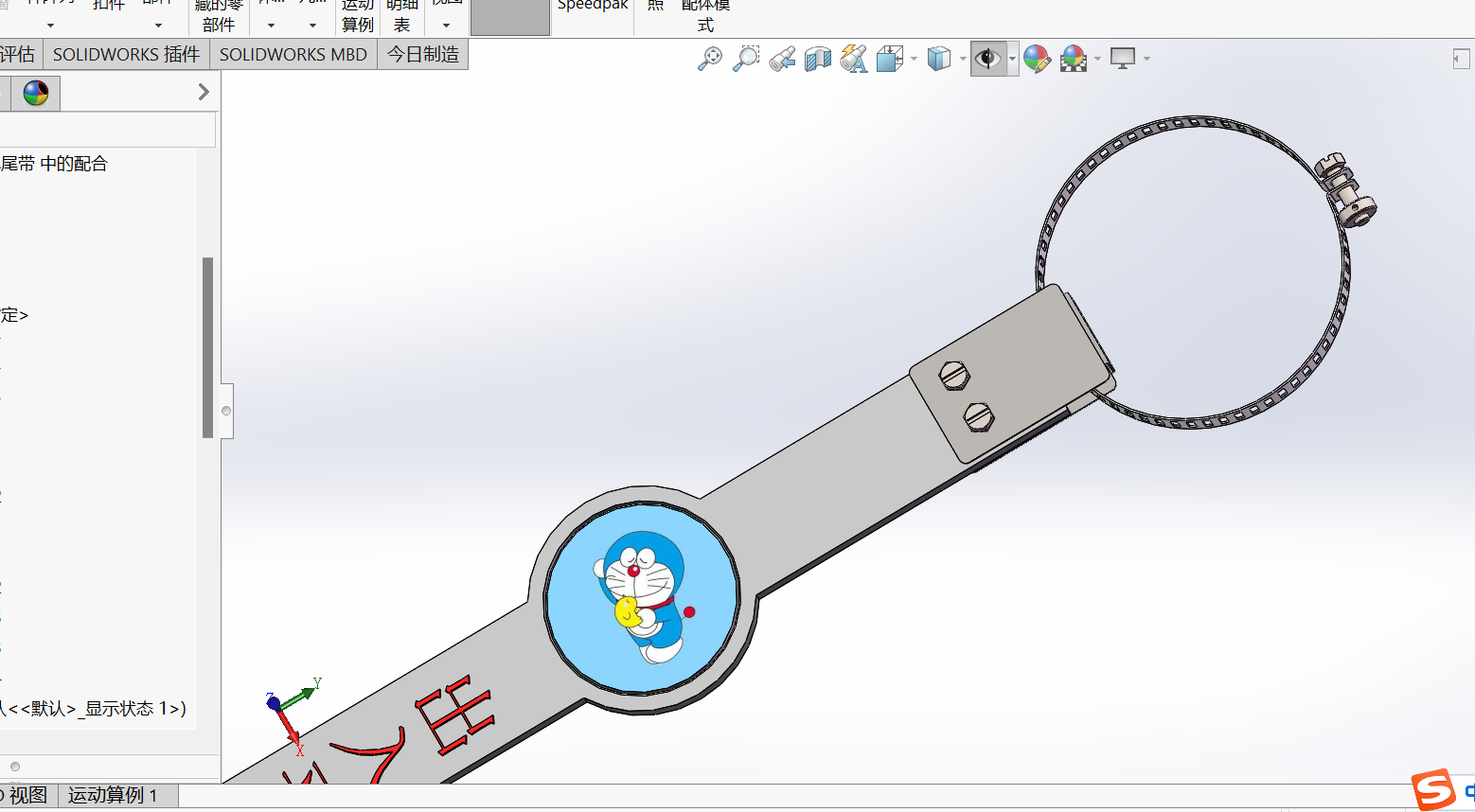Switch to the 今日制造 tab
Screen dimensions: 1475x812
423,55
